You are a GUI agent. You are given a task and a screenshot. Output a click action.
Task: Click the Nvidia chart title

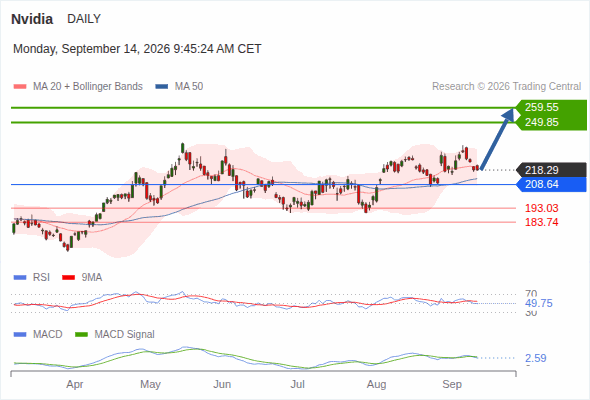(32, 19)
